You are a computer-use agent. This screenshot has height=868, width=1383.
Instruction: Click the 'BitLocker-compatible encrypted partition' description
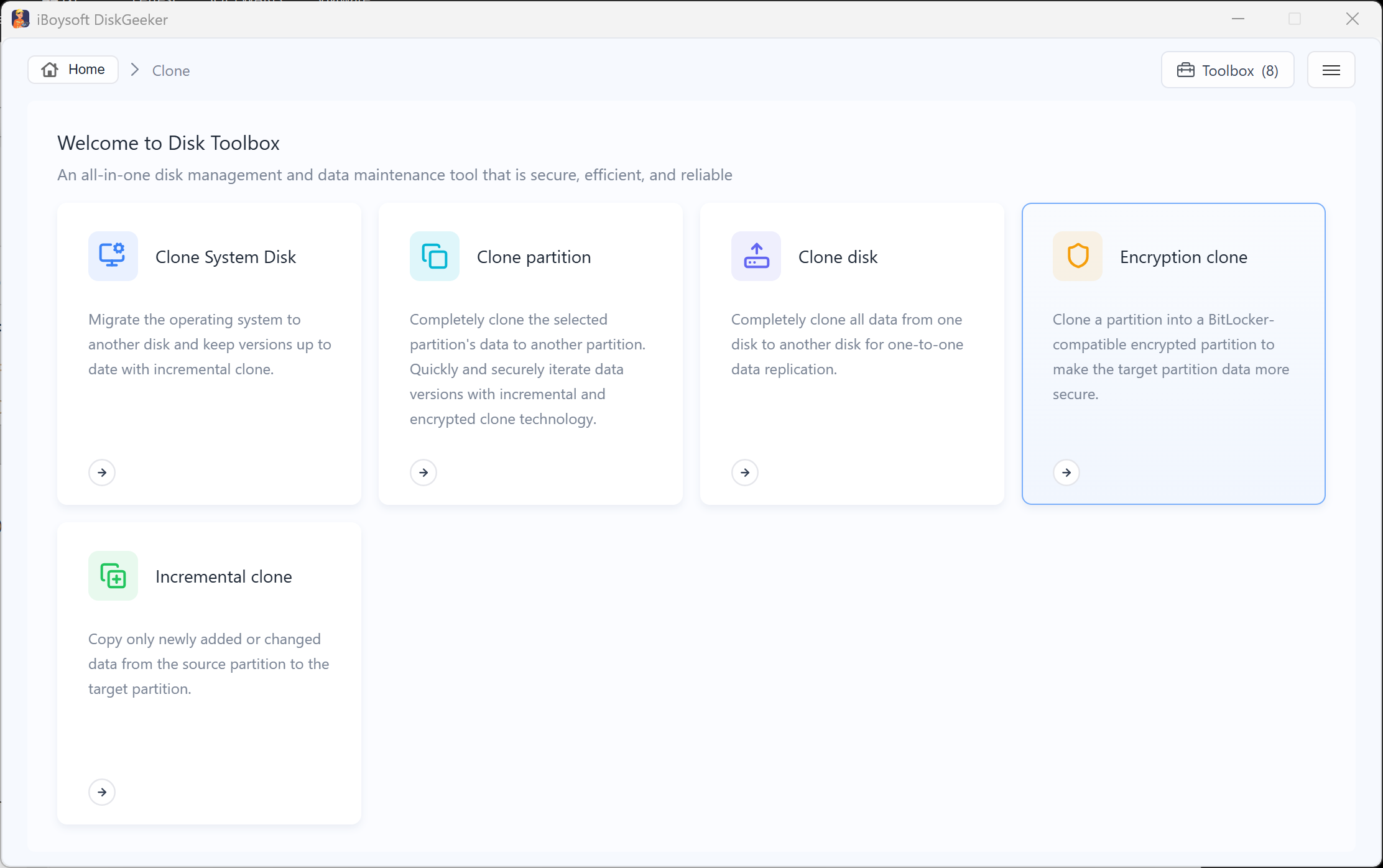(1171, 357)
